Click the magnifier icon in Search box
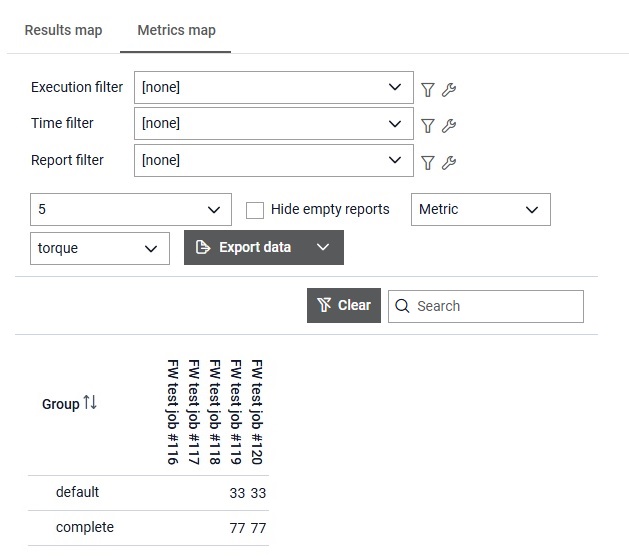Screen dimensions: 629x558 [x=403, y=306]
